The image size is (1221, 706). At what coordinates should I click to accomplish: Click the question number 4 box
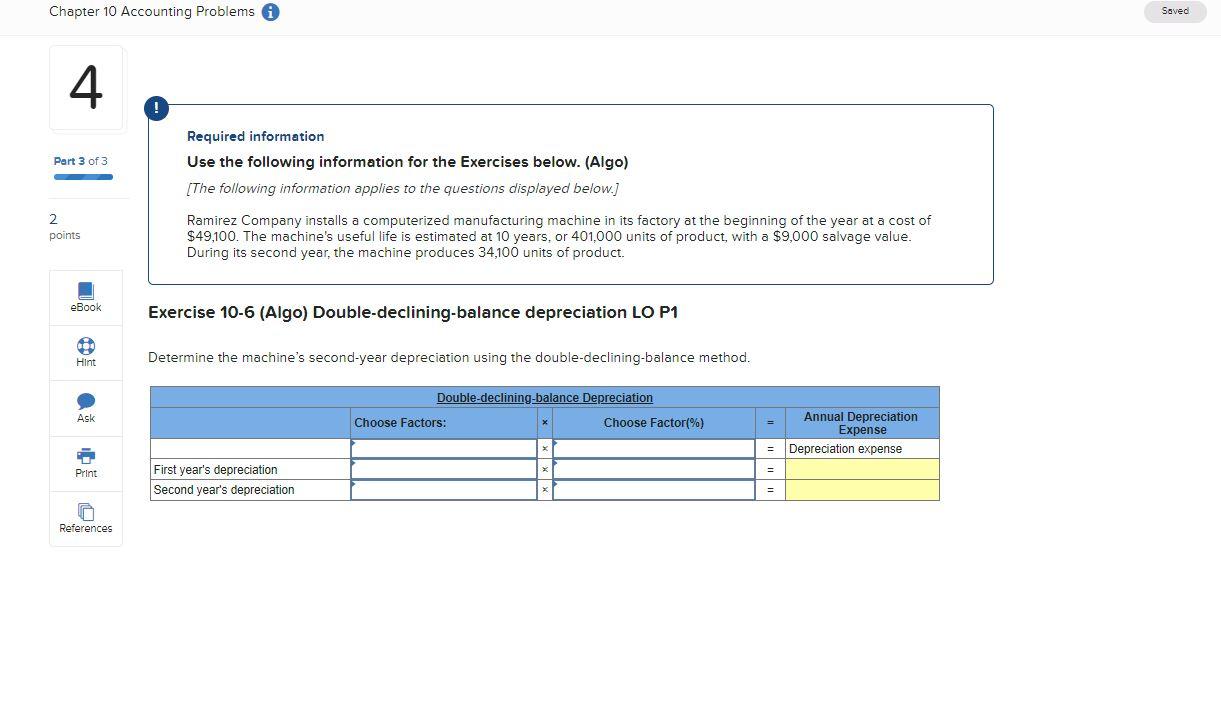86,88
